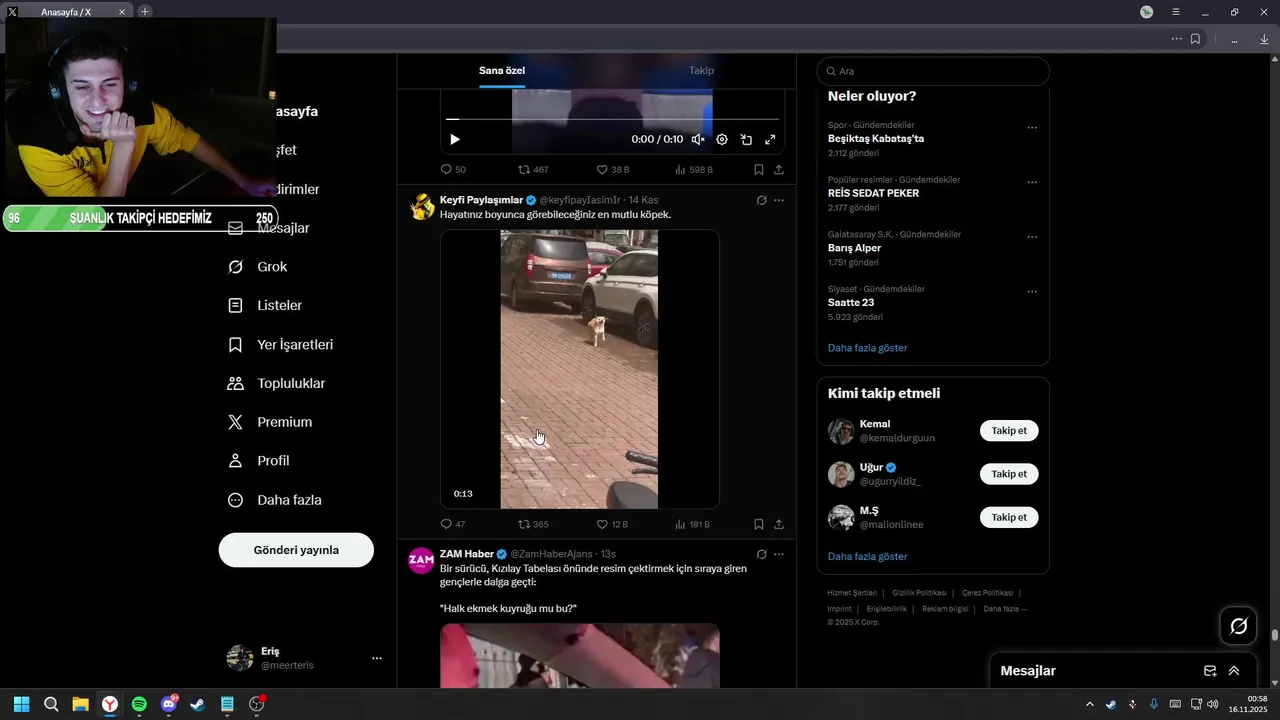Unmute the top video's volume icon

698,140
